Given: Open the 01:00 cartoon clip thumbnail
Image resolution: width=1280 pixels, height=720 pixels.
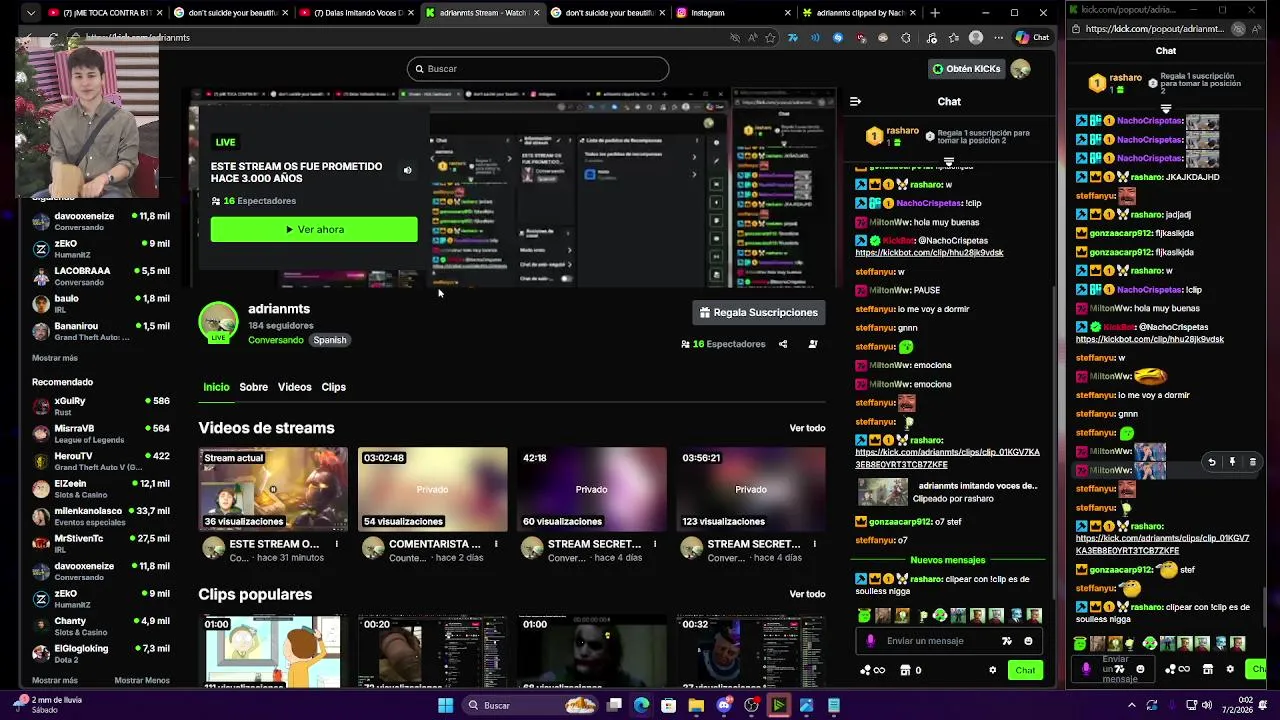Looking at the screenshot, I should 273,651.
